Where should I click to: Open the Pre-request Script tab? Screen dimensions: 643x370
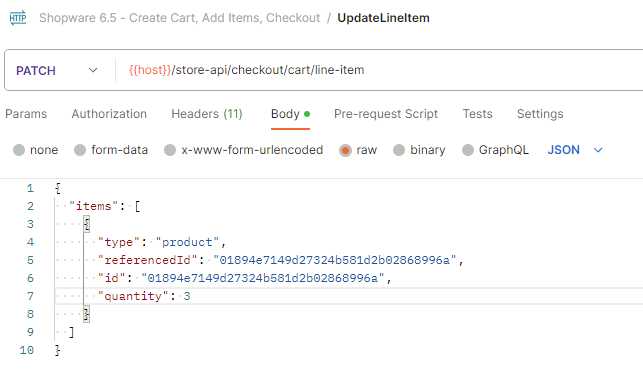[x=386, y=114]
